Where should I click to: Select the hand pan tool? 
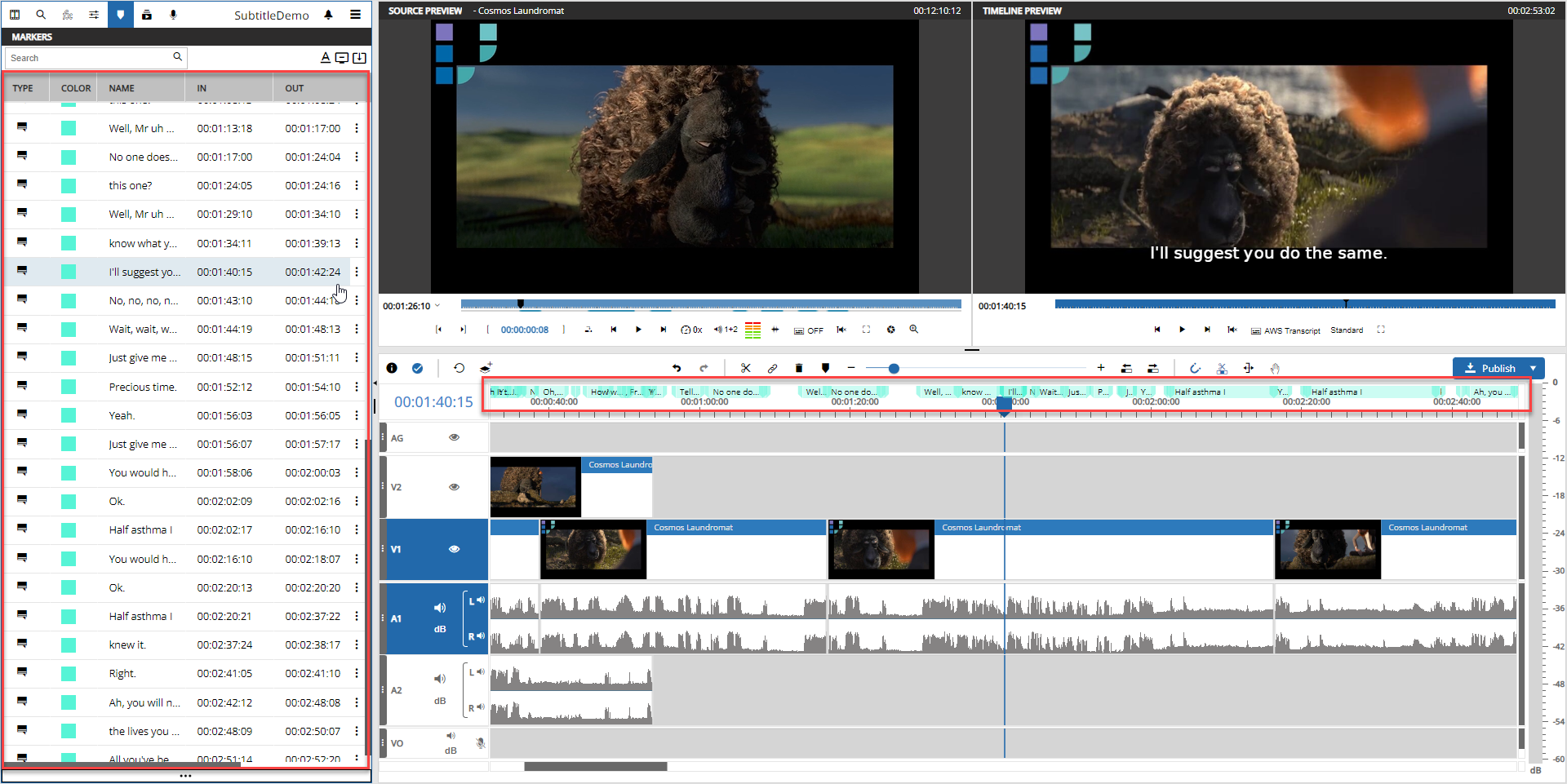pyautogui.click(x=1275, y=368)
